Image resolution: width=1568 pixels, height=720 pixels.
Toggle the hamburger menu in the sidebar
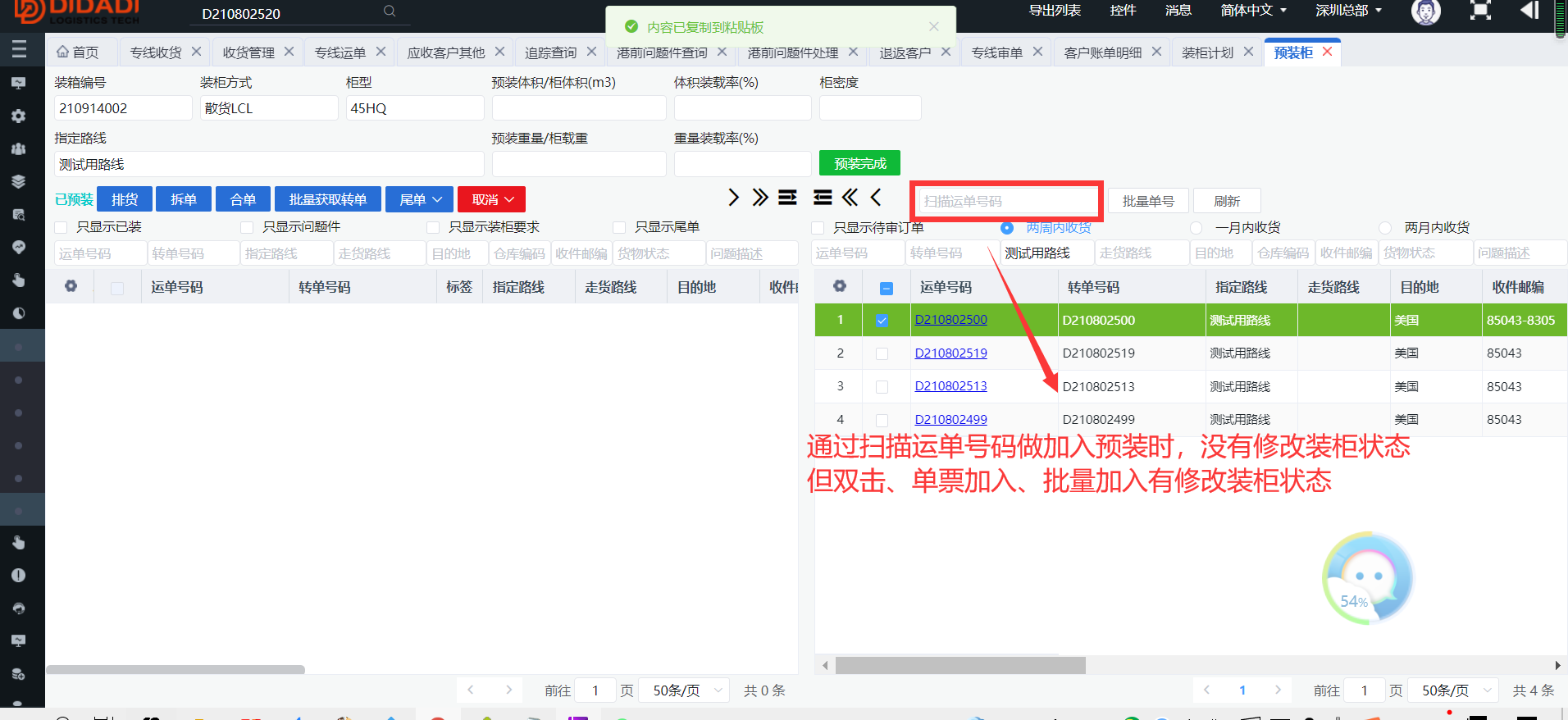tap(19, 49)
